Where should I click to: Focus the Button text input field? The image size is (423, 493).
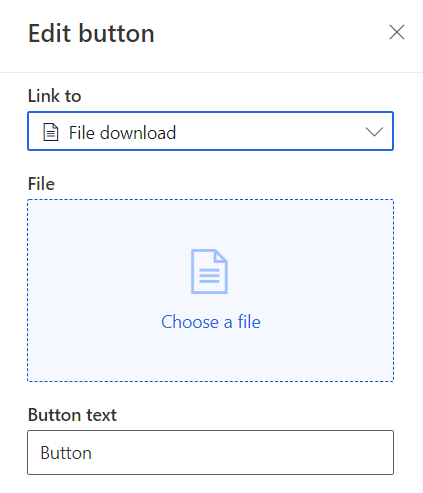pyautogui.click(x=210, y=452)
